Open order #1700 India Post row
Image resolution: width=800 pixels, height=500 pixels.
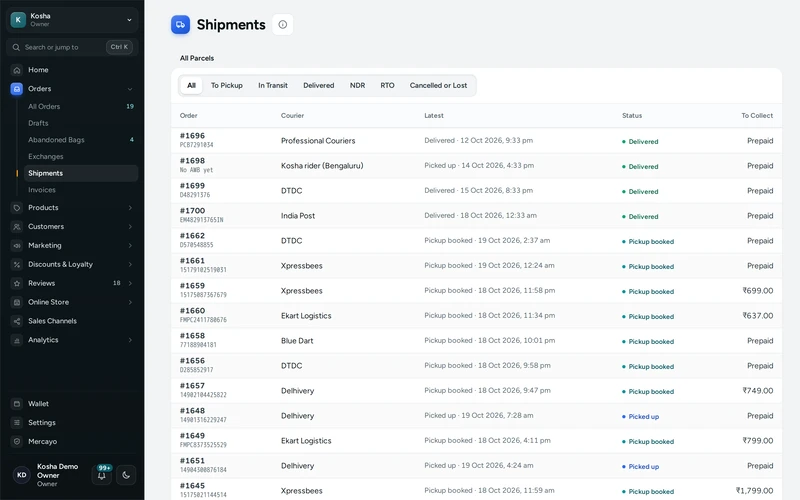pyautogui.click(x=477, y=215)
